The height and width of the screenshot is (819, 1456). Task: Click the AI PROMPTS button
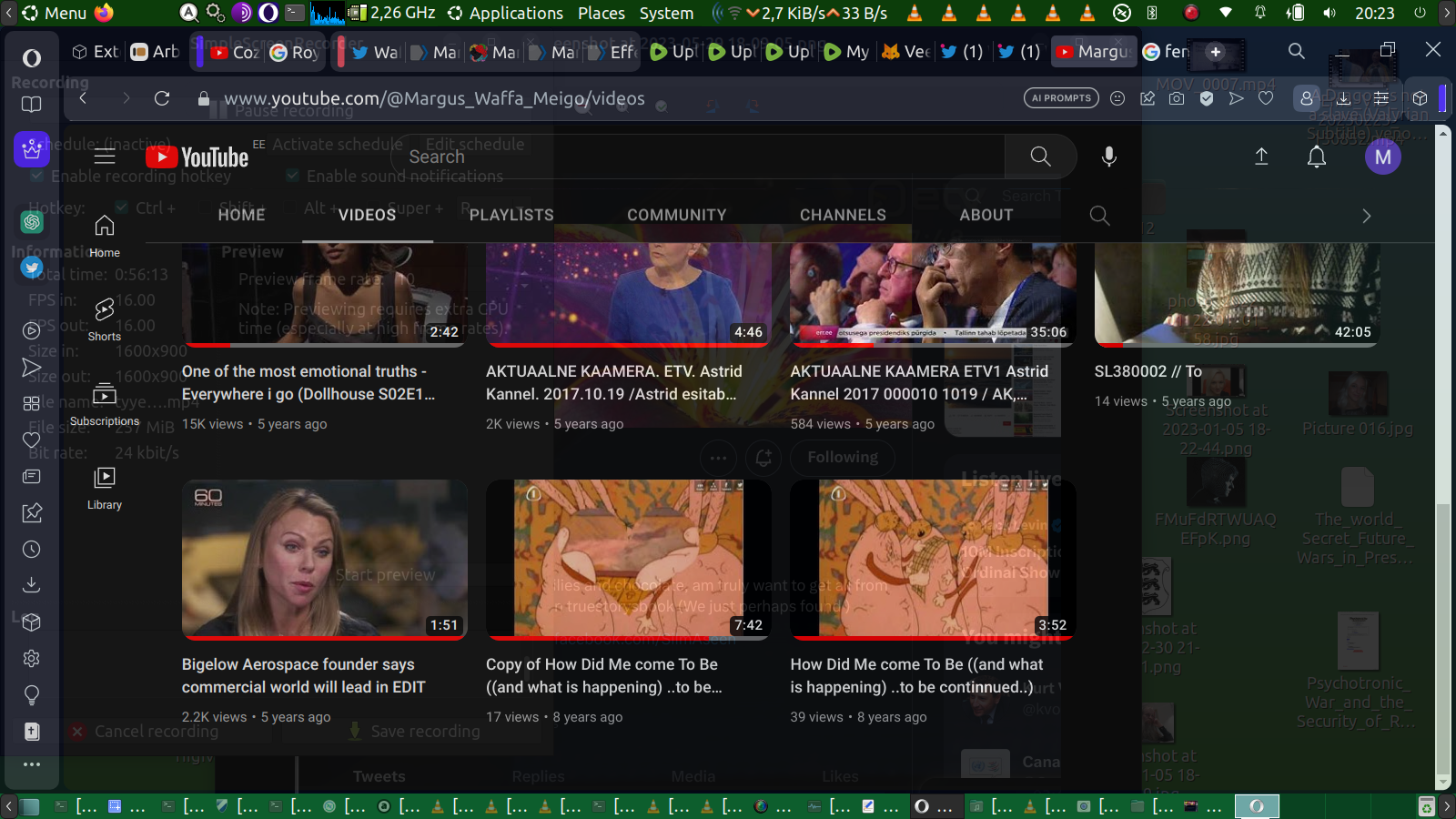[1061, 98]
